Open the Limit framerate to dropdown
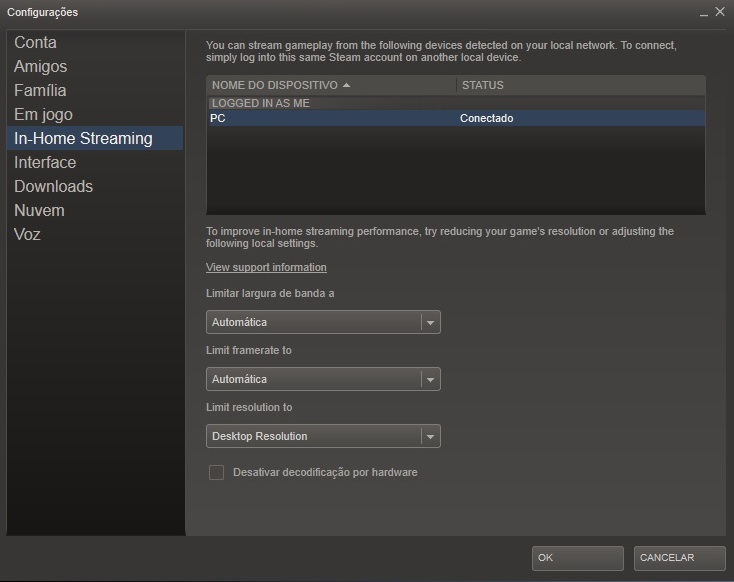The height and width of the screenshot is (582, 734). [323, 379]
